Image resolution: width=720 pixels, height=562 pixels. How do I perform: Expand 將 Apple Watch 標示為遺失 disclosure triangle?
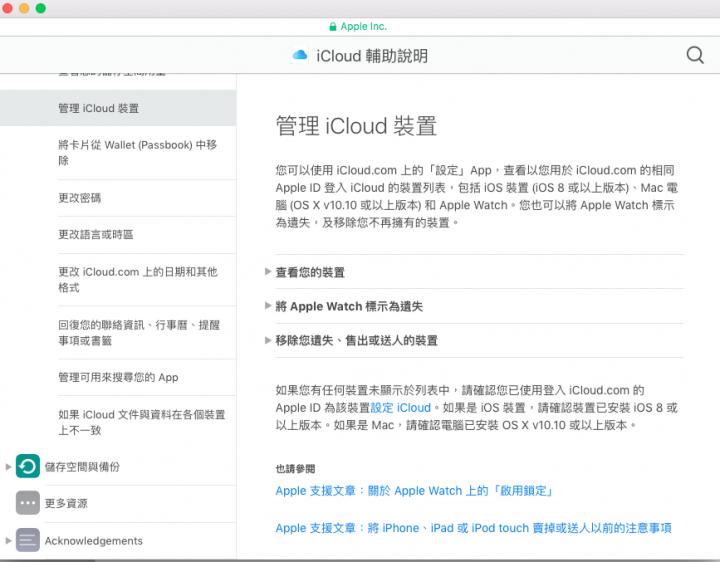pos(268,305)
